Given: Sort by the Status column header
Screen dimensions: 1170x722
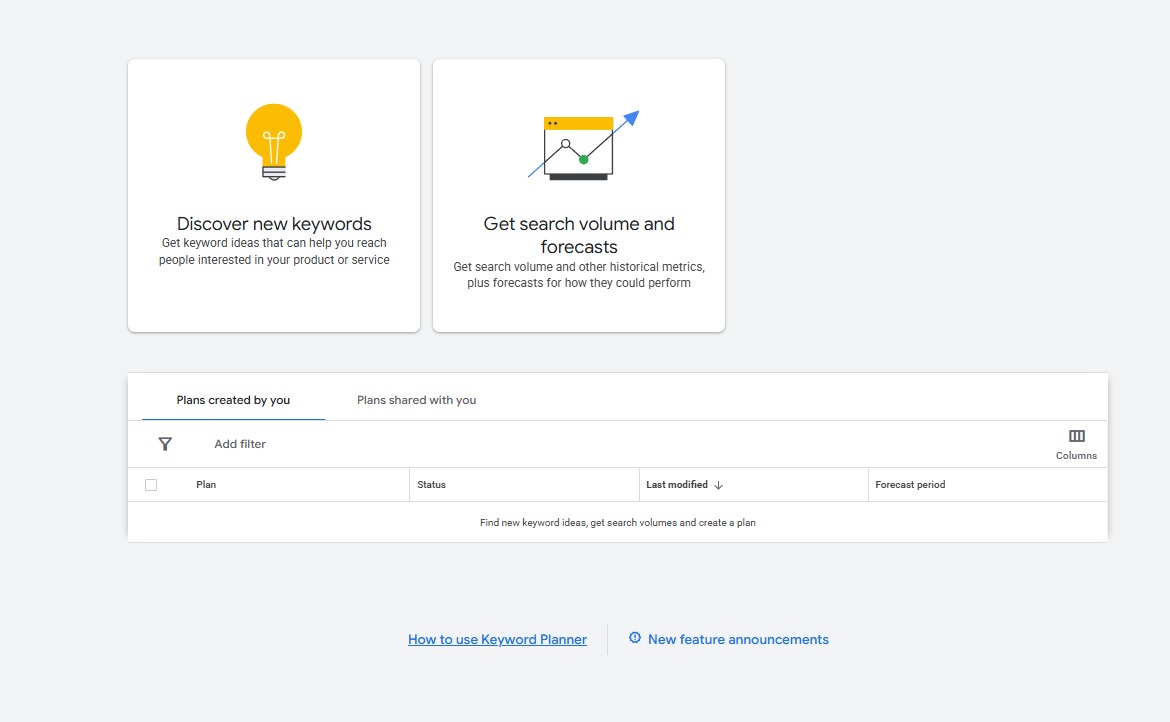Looking at the screenshot, I should point(431,485).
